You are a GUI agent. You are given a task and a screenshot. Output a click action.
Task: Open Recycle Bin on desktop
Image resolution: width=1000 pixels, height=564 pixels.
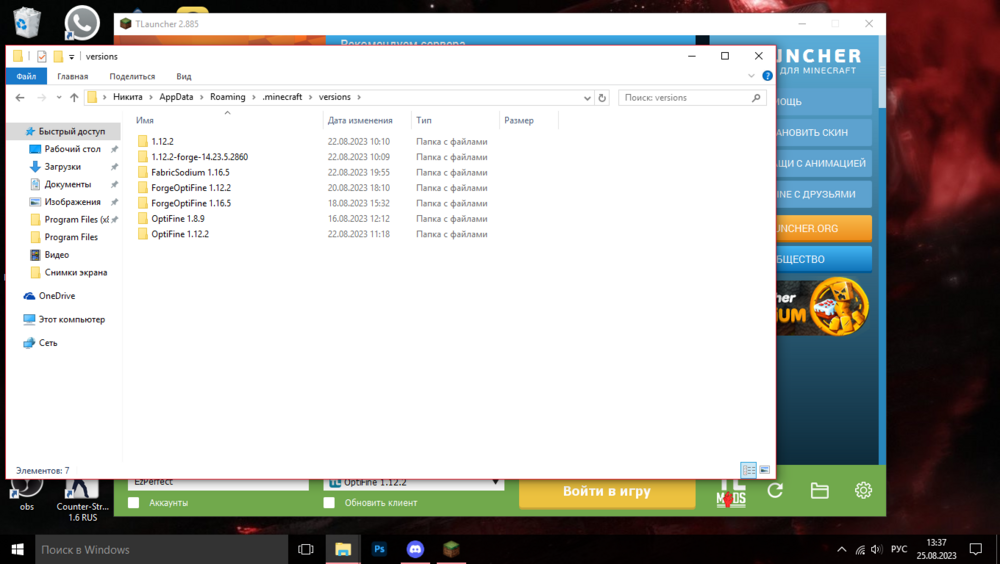click(x=26, y=22)
